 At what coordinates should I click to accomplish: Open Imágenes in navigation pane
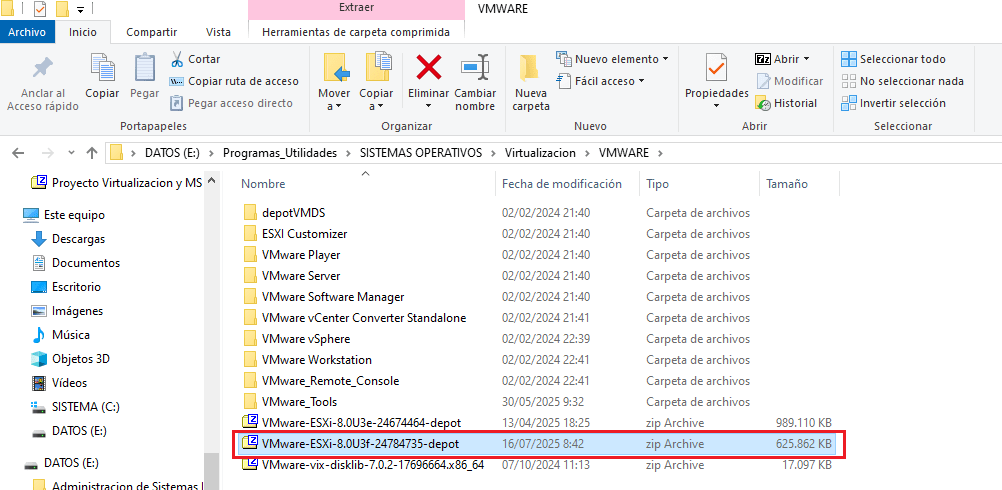[x=67, y=311]
